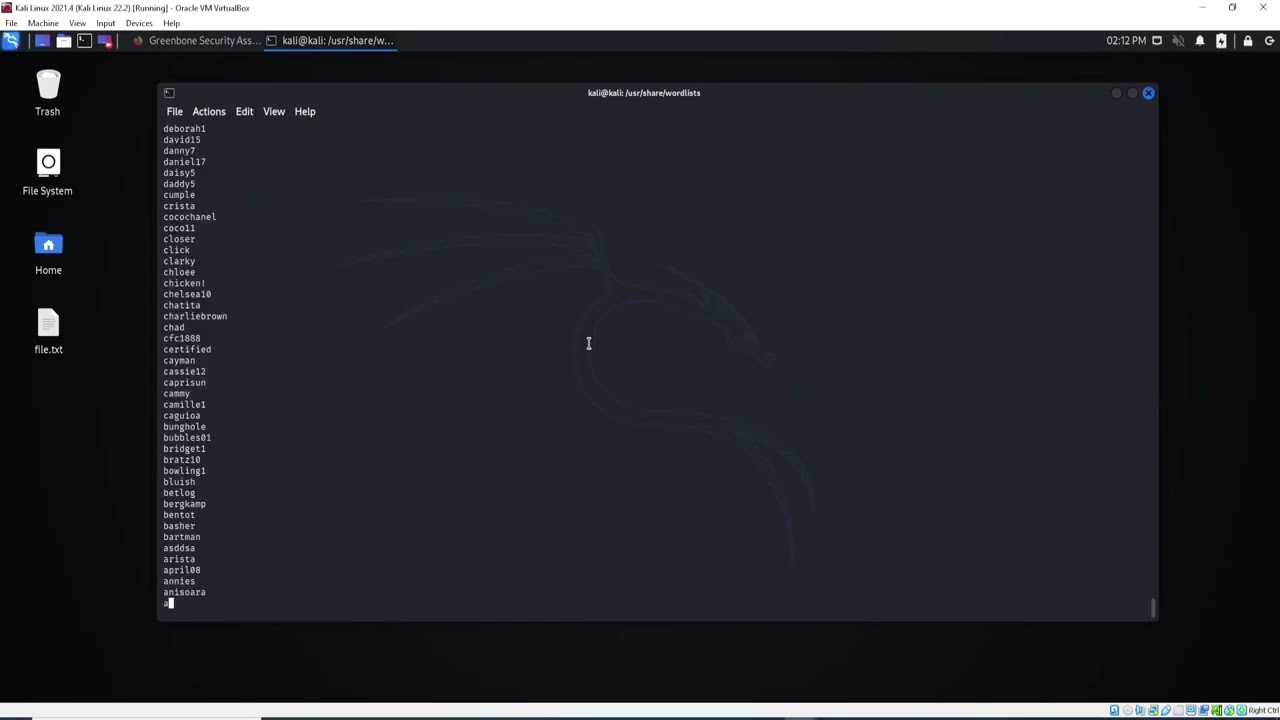Toggle the muted volume tray icon

[1178, 41]
